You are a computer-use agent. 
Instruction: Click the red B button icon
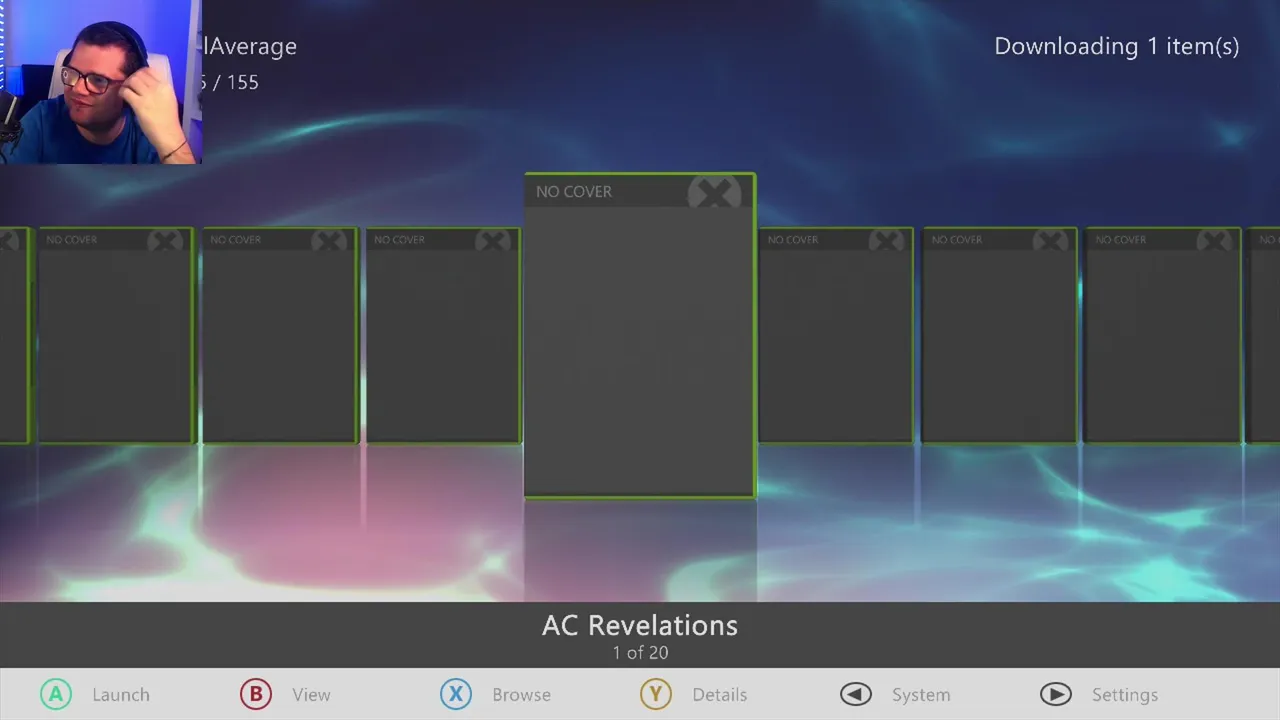(256, 694)
